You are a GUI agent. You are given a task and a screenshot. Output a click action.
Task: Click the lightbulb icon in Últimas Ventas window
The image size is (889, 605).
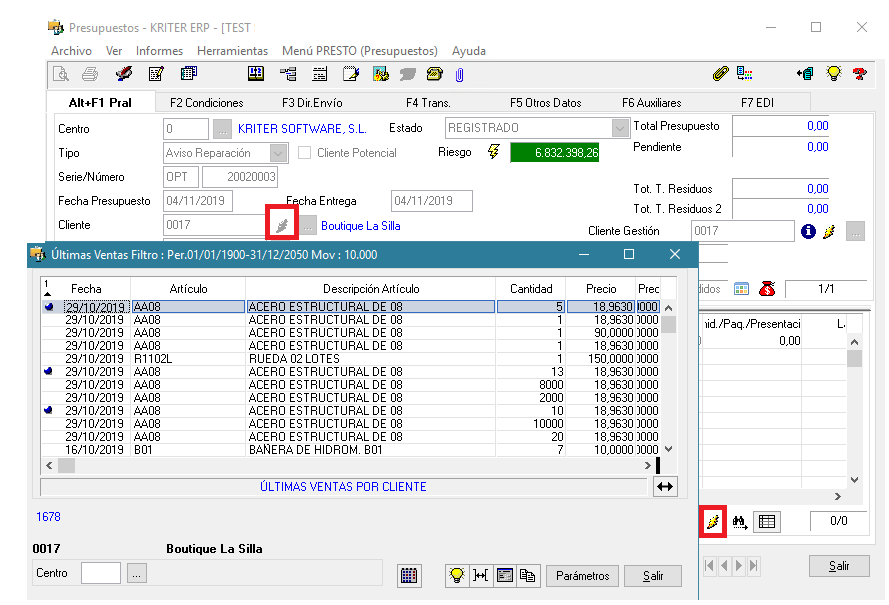point(457,576)
